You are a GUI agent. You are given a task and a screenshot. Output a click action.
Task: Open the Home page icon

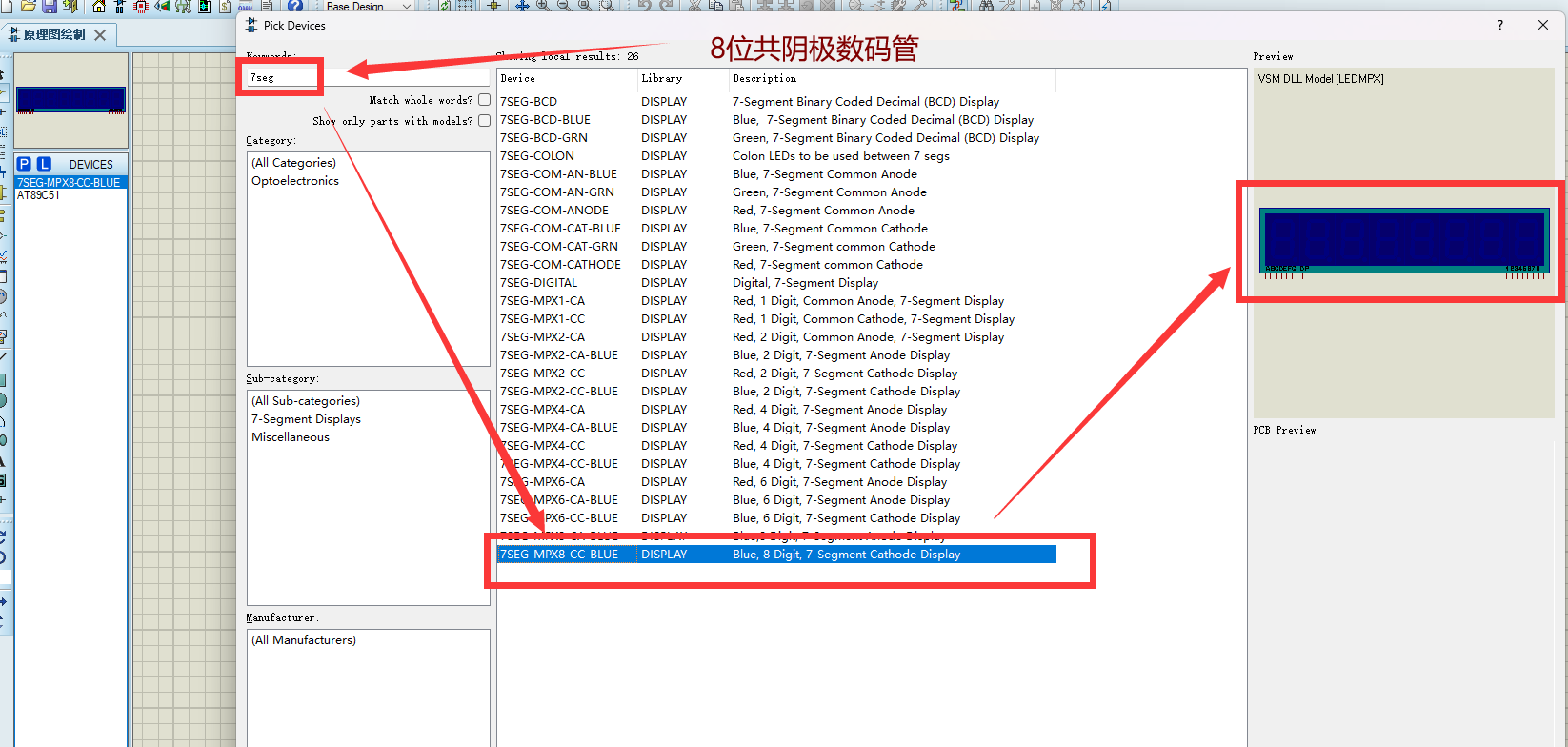[99, 6]
